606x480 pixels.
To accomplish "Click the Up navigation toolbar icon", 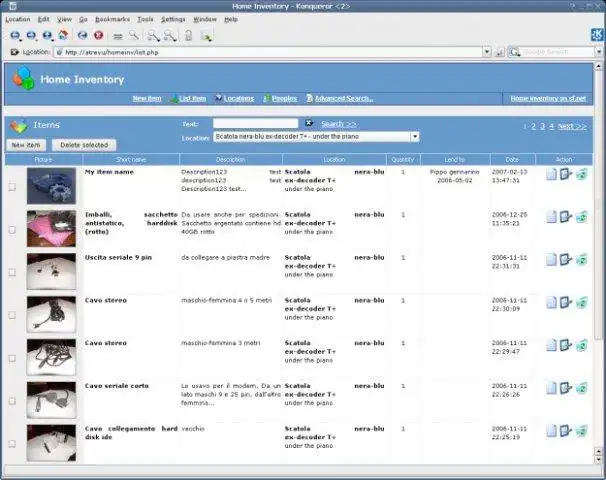I will click(x=47, y=36).
